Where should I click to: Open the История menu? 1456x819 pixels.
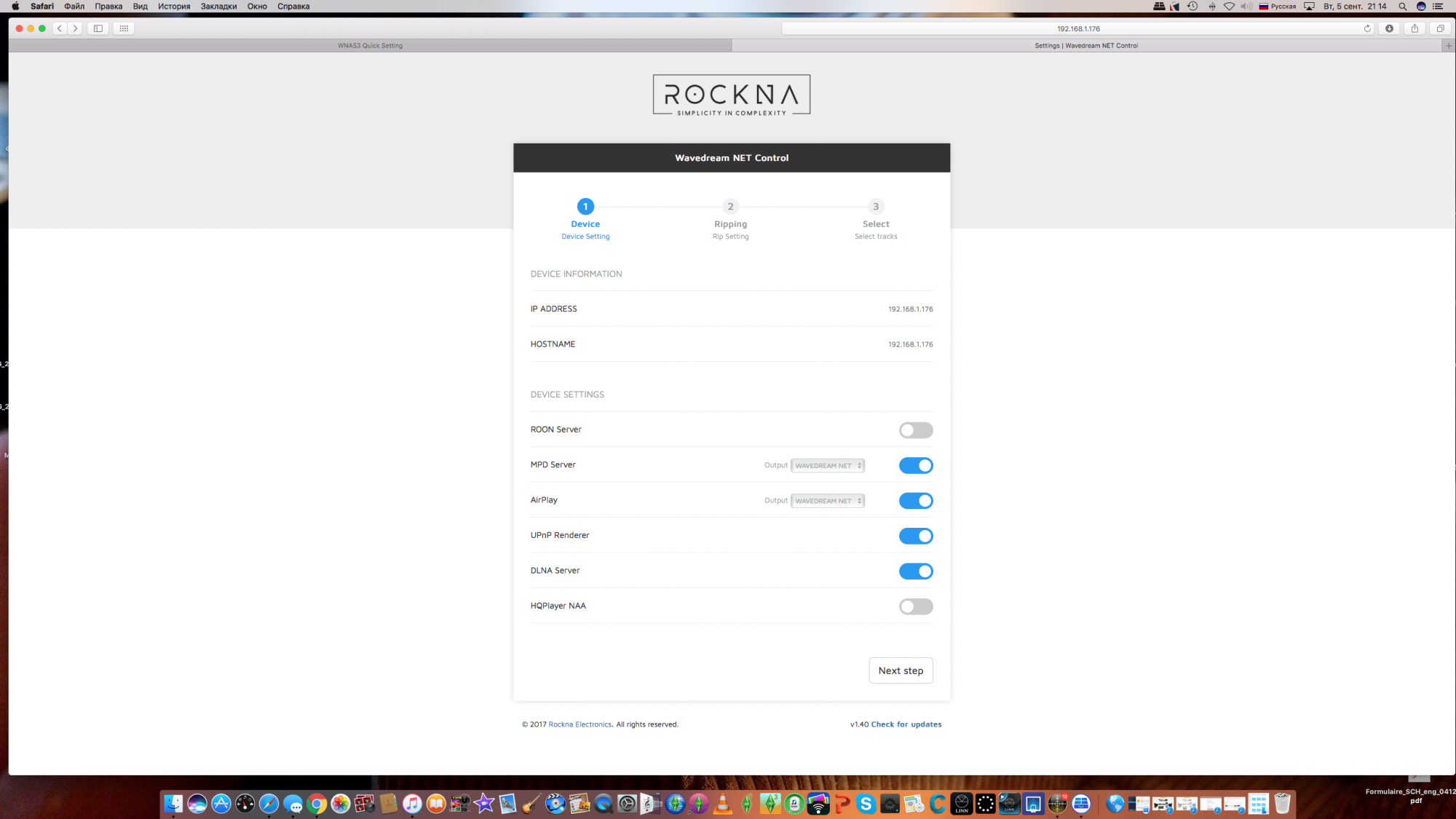[x=174, y=7]
